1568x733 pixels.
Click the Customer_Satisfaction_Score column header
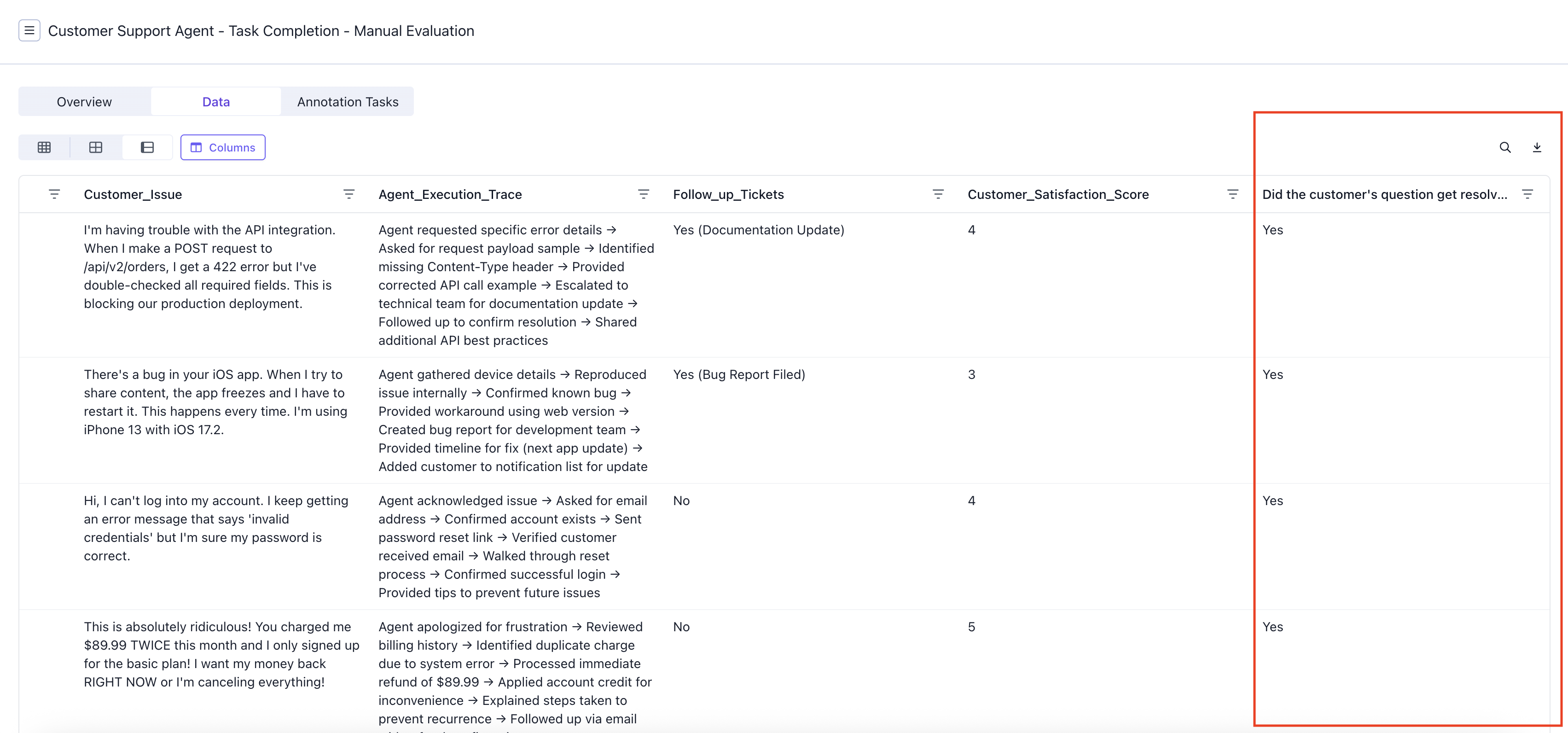1058,194
